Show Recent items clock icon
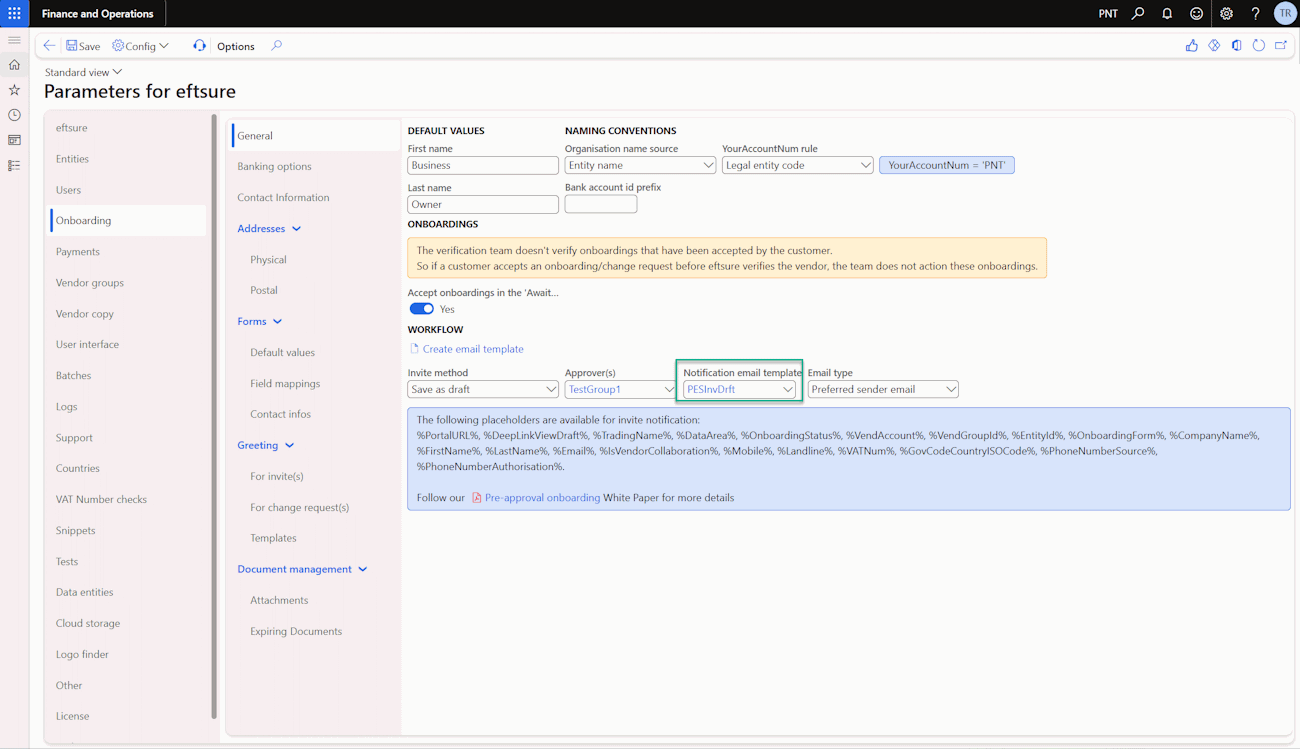 (x=14, y=115)
